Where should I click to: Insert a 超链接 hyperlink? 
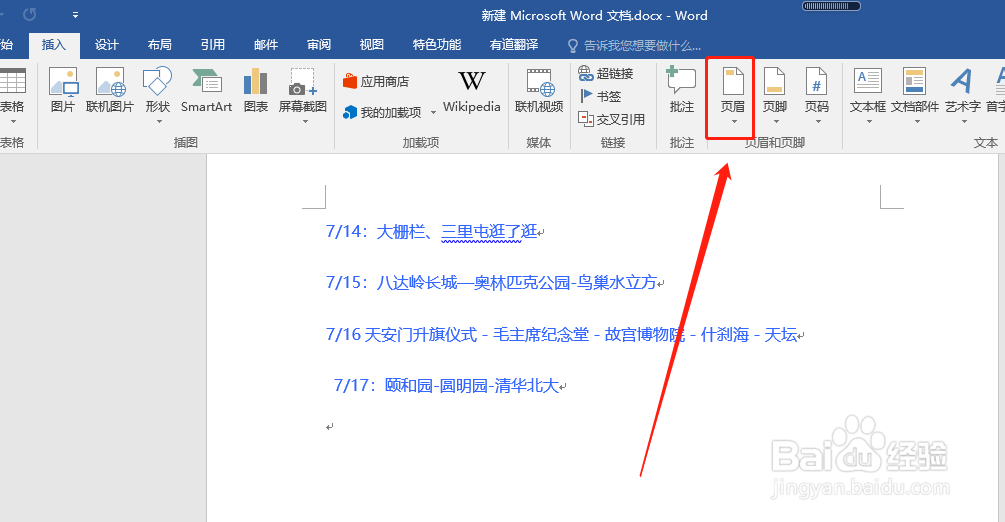tap(606, 73)
